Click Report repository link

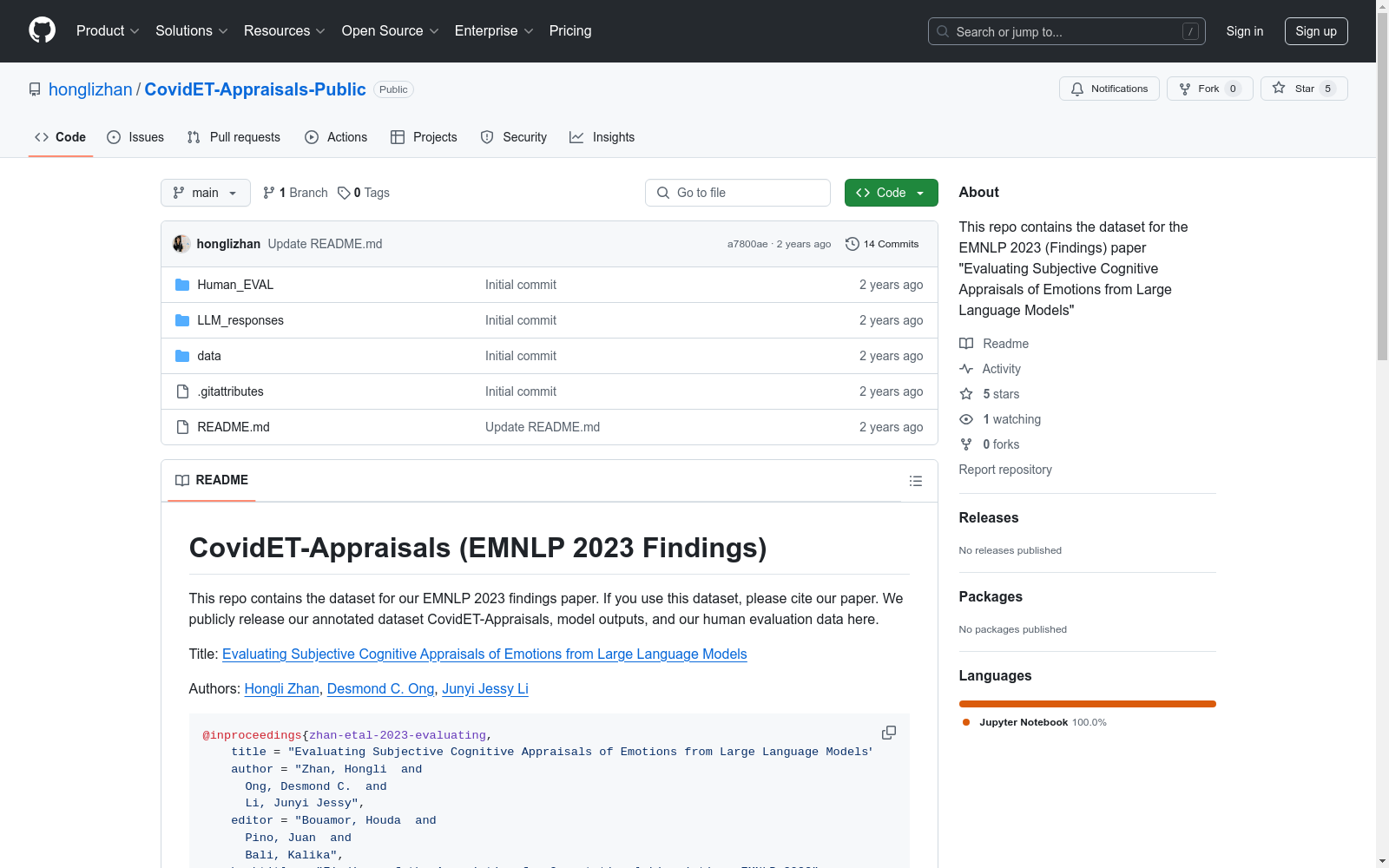[1005, 470]
